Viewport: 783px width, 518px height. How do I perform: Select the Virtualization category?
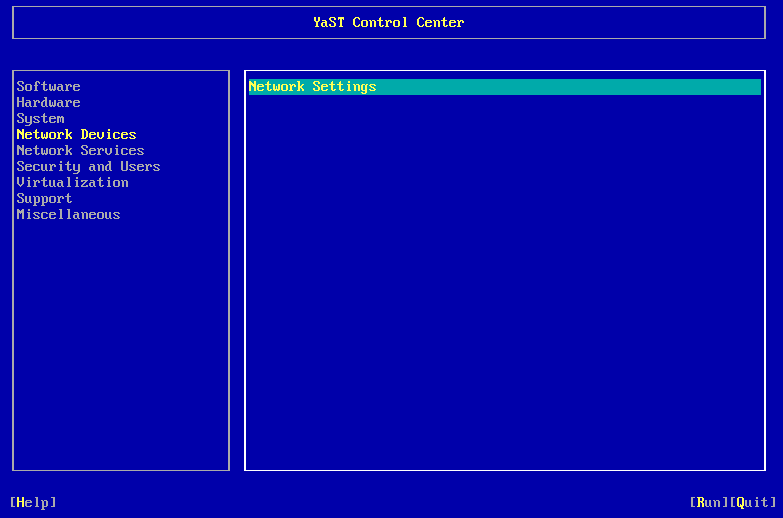[72, 182]
